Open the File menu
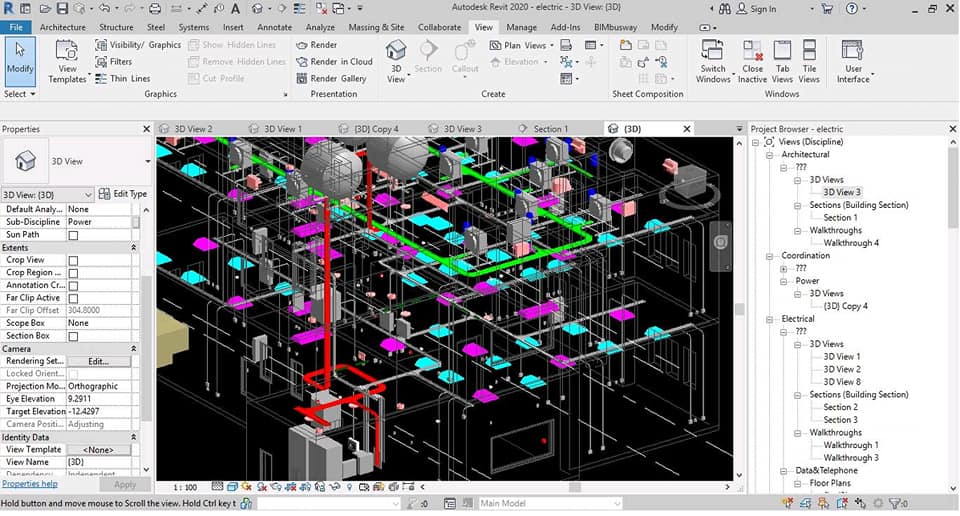This screenshot has height=516, width=960. (x=16, y=27)
